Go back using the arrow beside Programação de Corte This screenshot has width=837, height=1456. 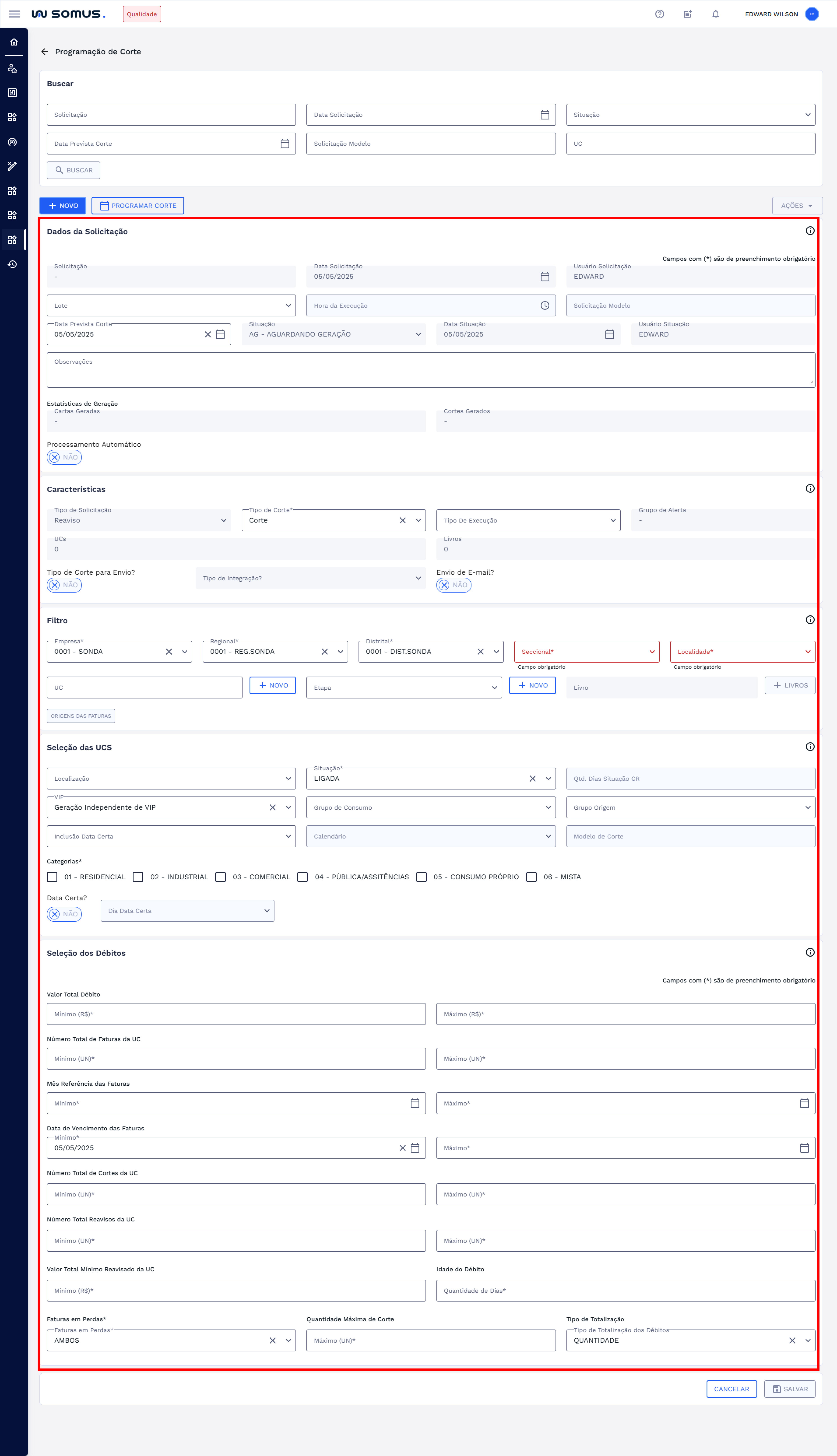tap(45, 52)
